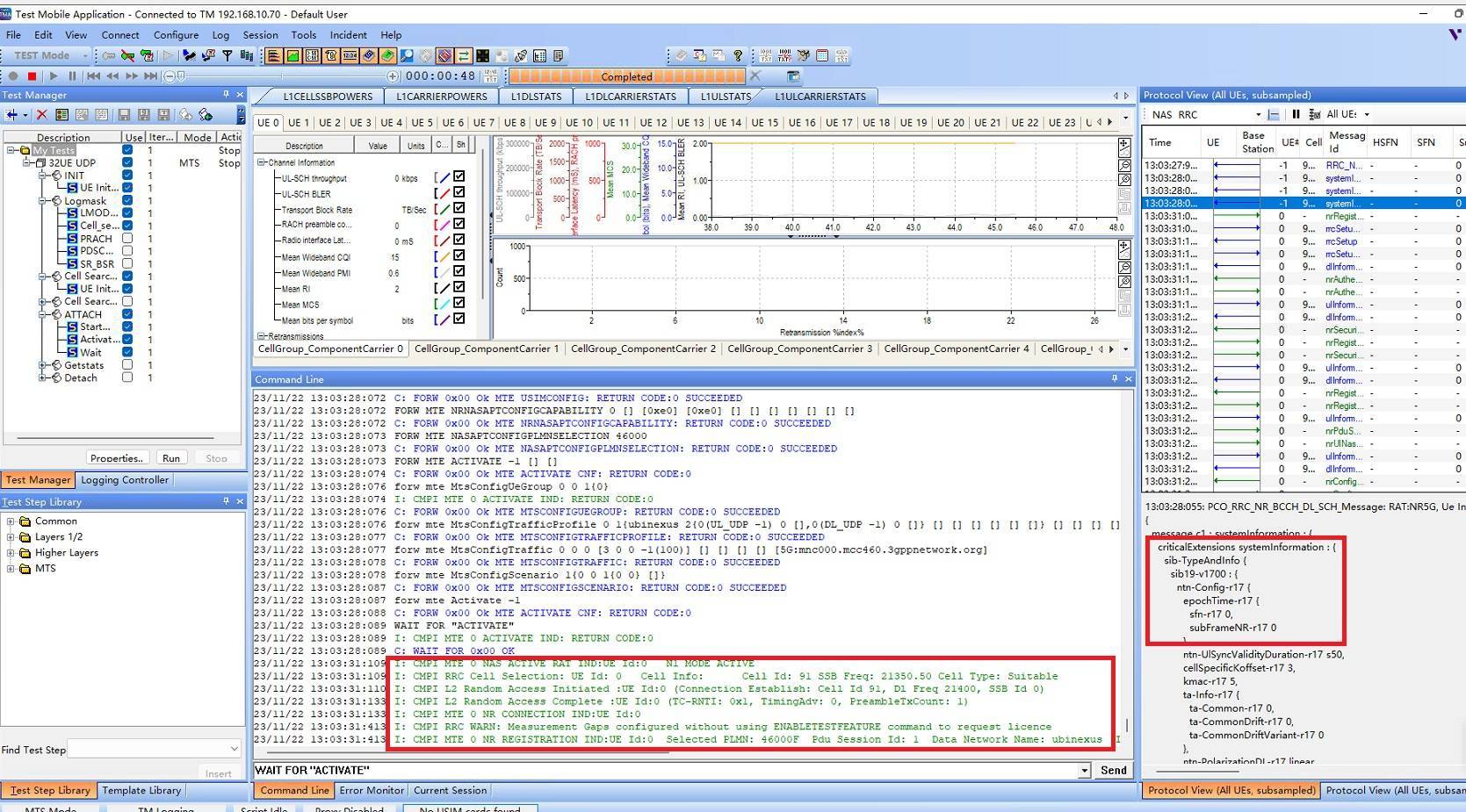Toggle Use checkbox for PRACH step
The height and width of the screenshot is (812, 1466).
click(127, 238)
